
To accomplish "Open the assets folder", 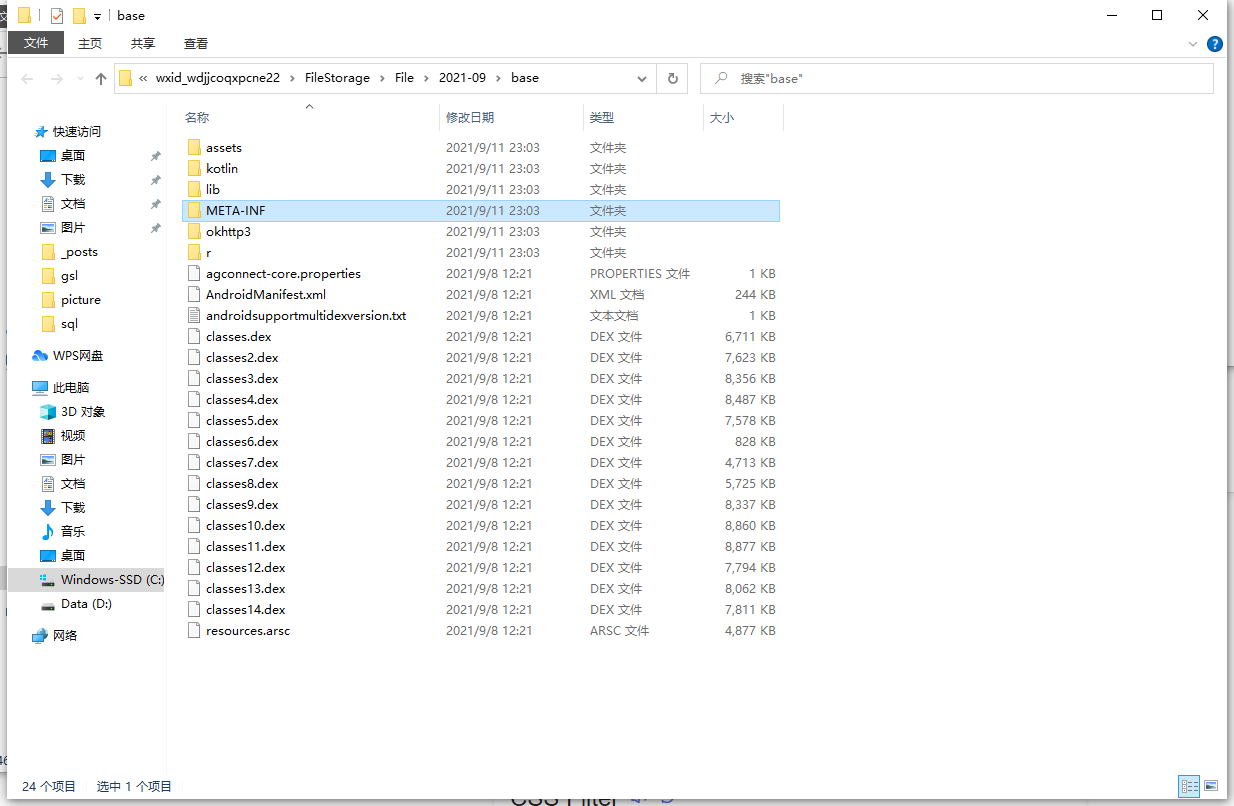I will (x=223, y=148).
